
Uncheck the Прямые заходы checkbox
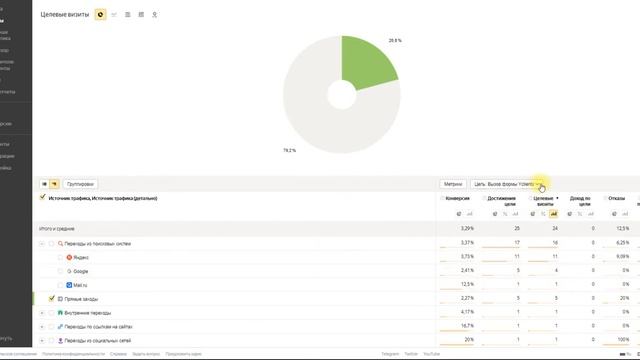point(51,299)
